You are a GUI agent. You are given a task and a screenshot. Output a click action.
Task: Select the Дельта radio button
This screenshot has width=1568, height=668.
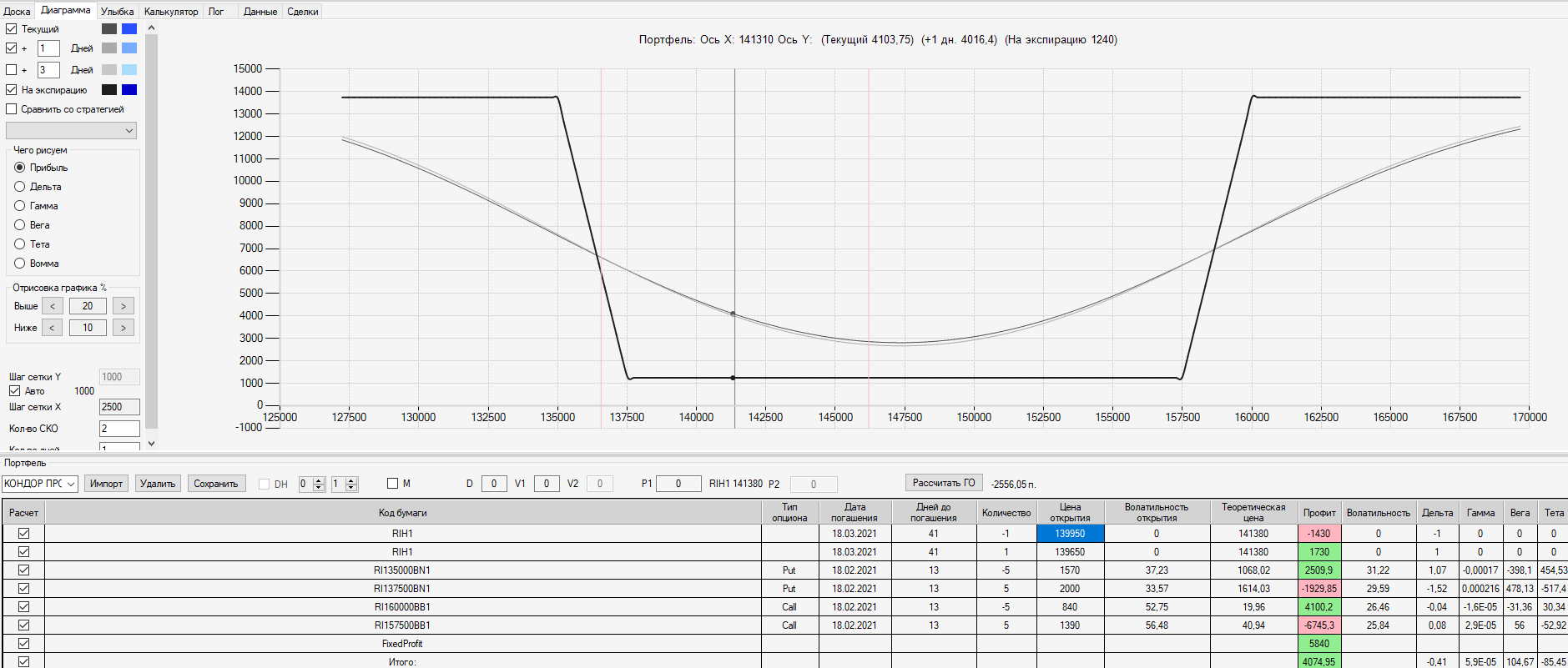[x=20, y=187]
